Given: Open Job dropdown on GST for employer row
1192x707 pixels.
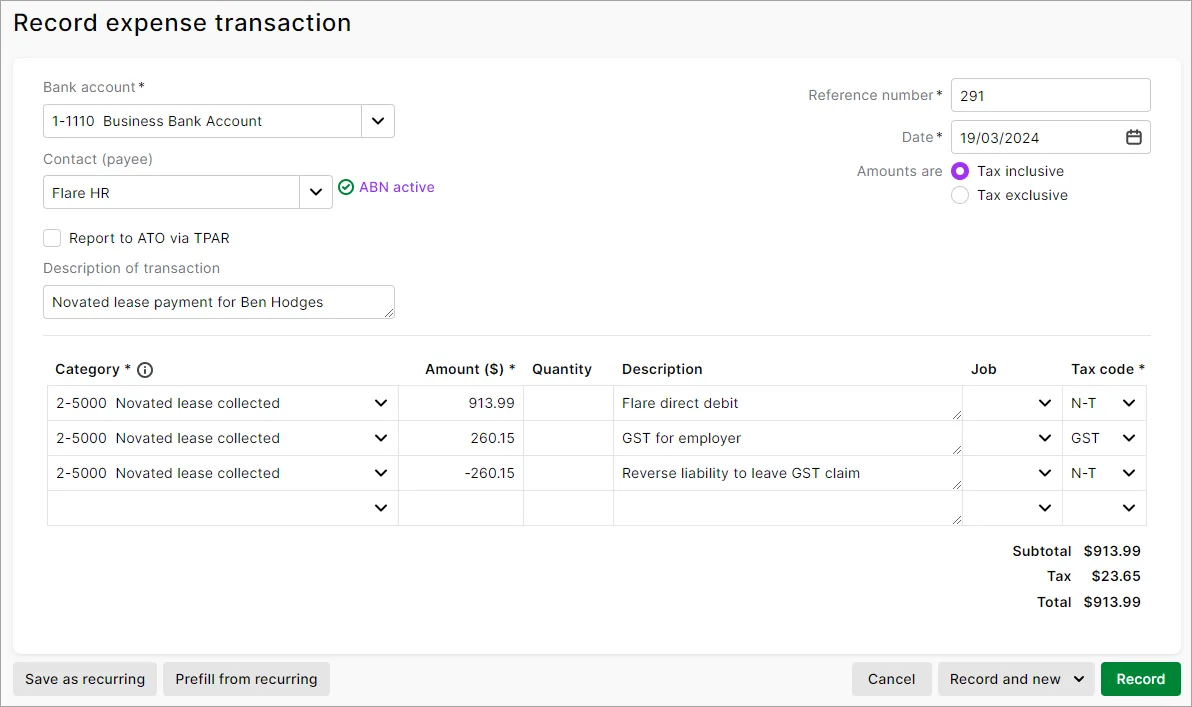Looking at the screenshot, I should (x=1045, y=438).
